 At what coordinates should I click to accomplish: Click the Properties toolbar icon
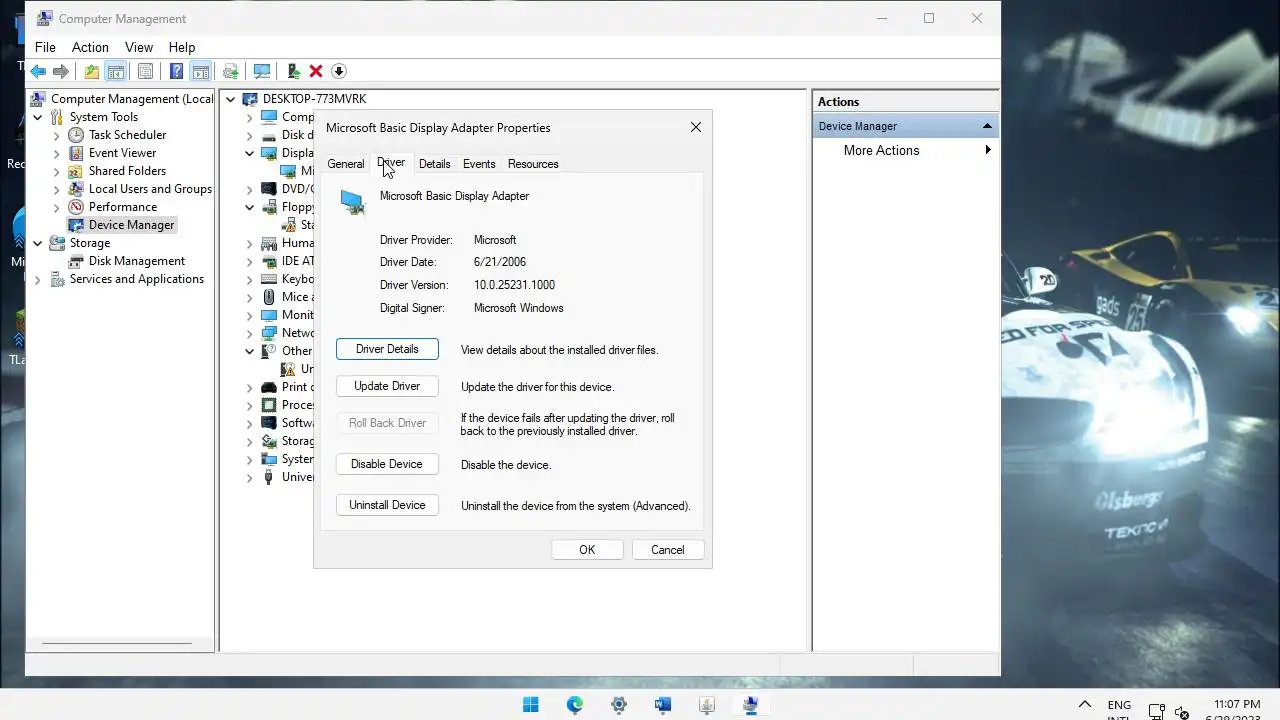(146, 71)
